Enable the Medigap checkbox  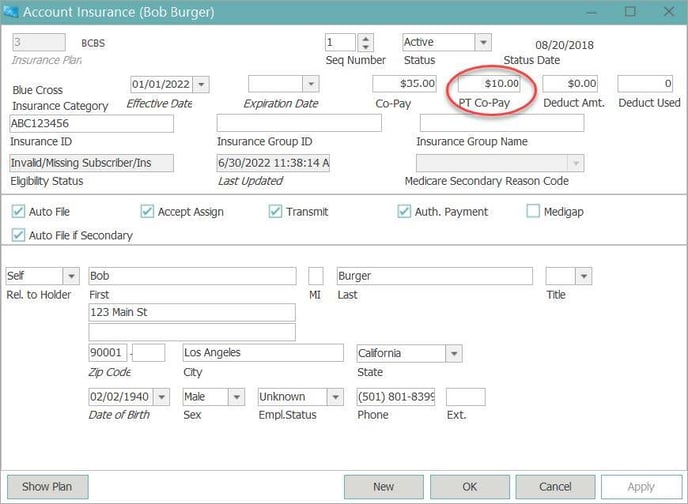(533, 212)
